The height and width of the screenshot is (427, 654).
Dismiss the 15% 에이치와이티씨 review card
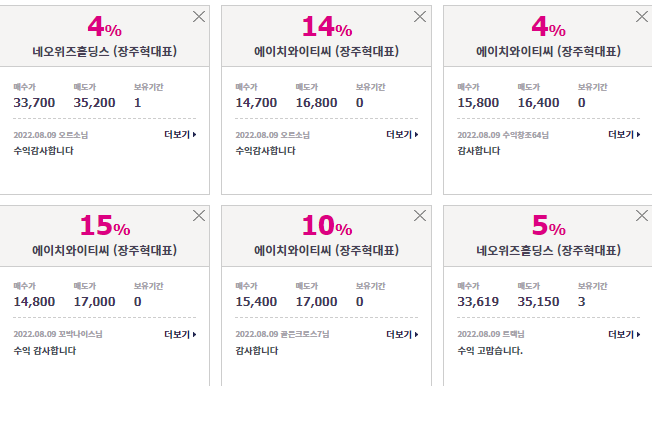[199, 216]
